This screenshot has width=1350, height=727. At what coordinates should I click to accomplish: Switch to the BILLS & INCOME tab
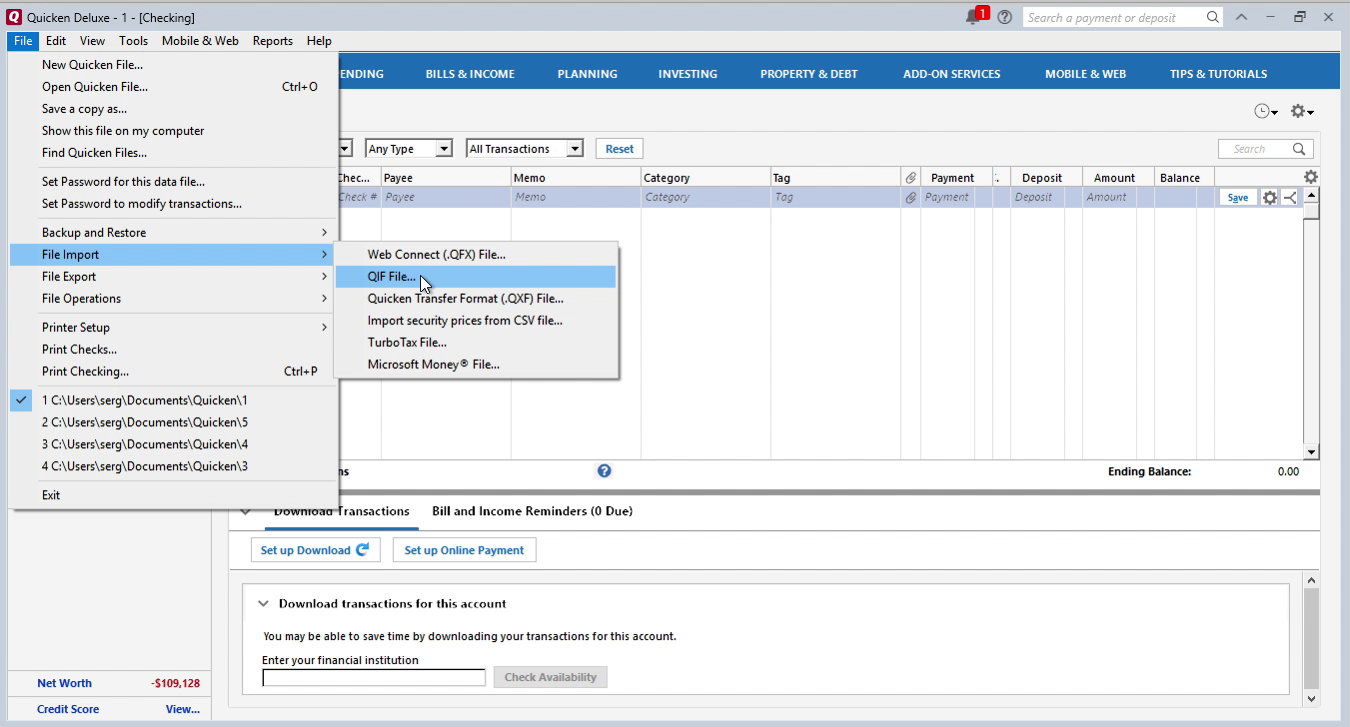coord(470,74)
